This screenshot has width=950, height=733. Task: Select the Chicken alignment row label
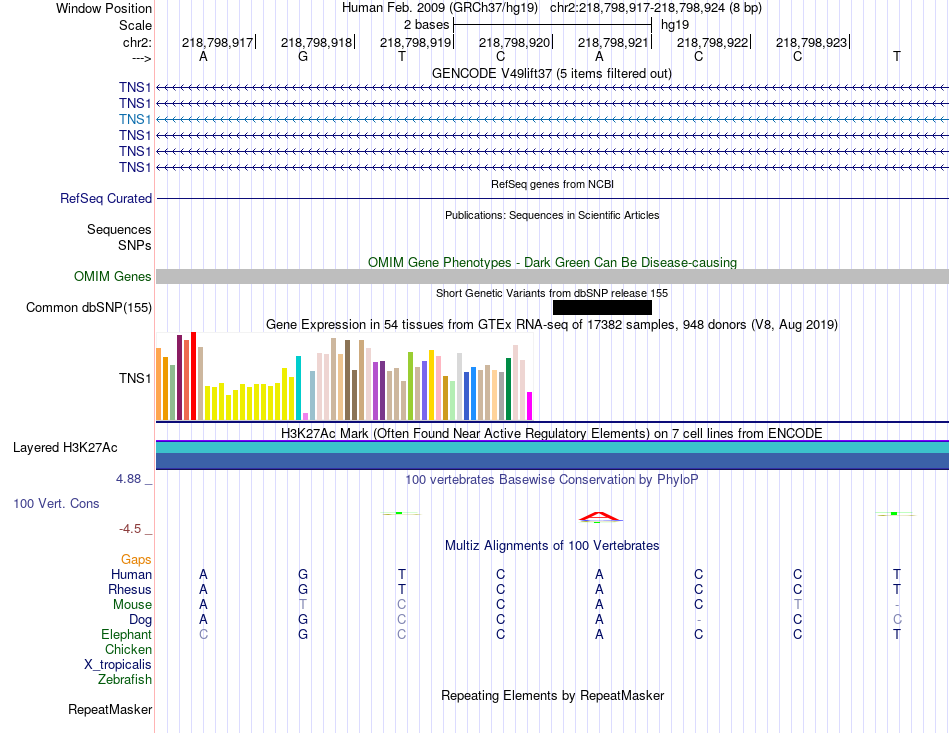(x=128, y=649)
